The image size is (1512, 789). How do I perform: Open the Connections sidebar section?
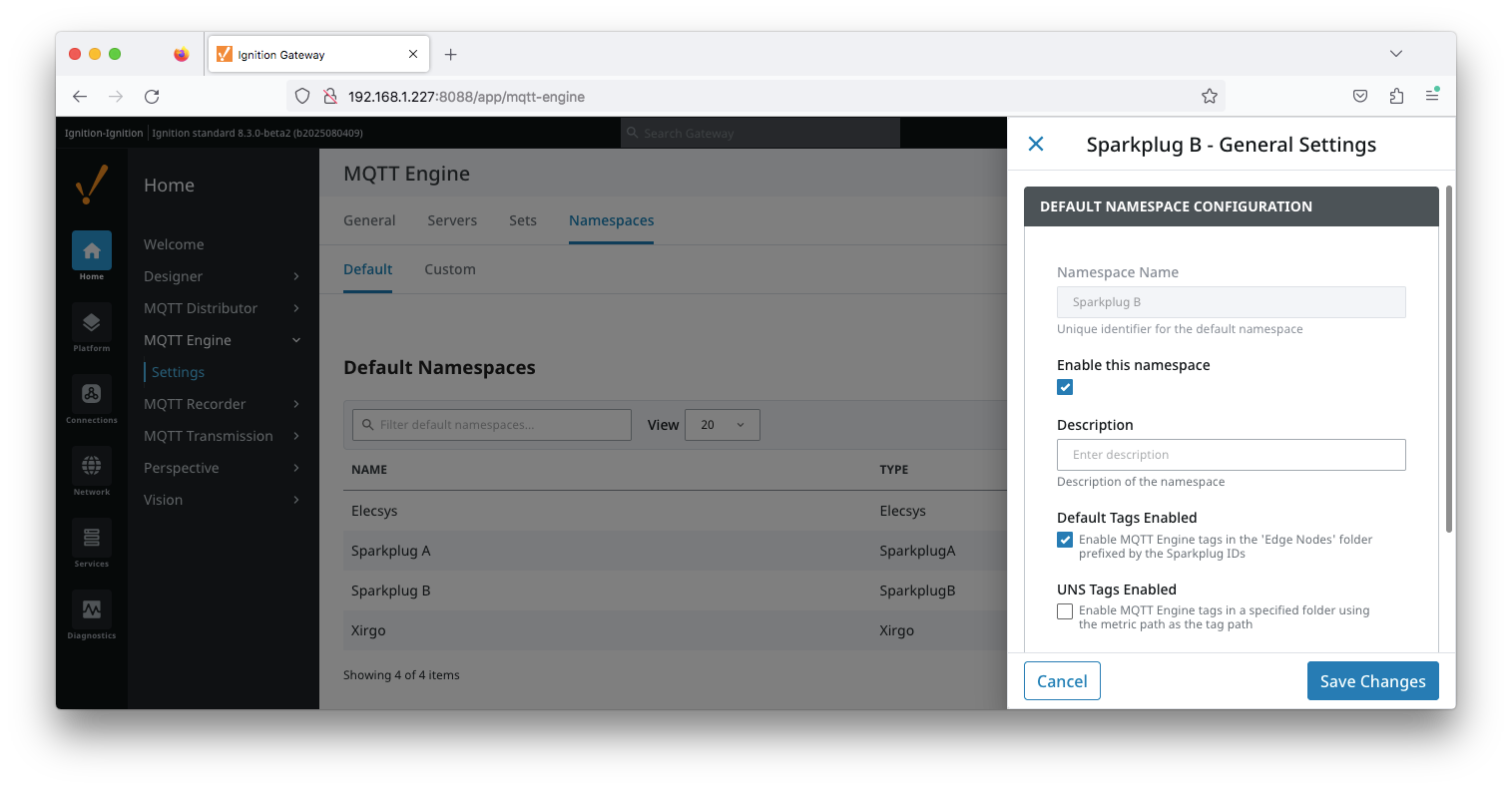(91, 400)
